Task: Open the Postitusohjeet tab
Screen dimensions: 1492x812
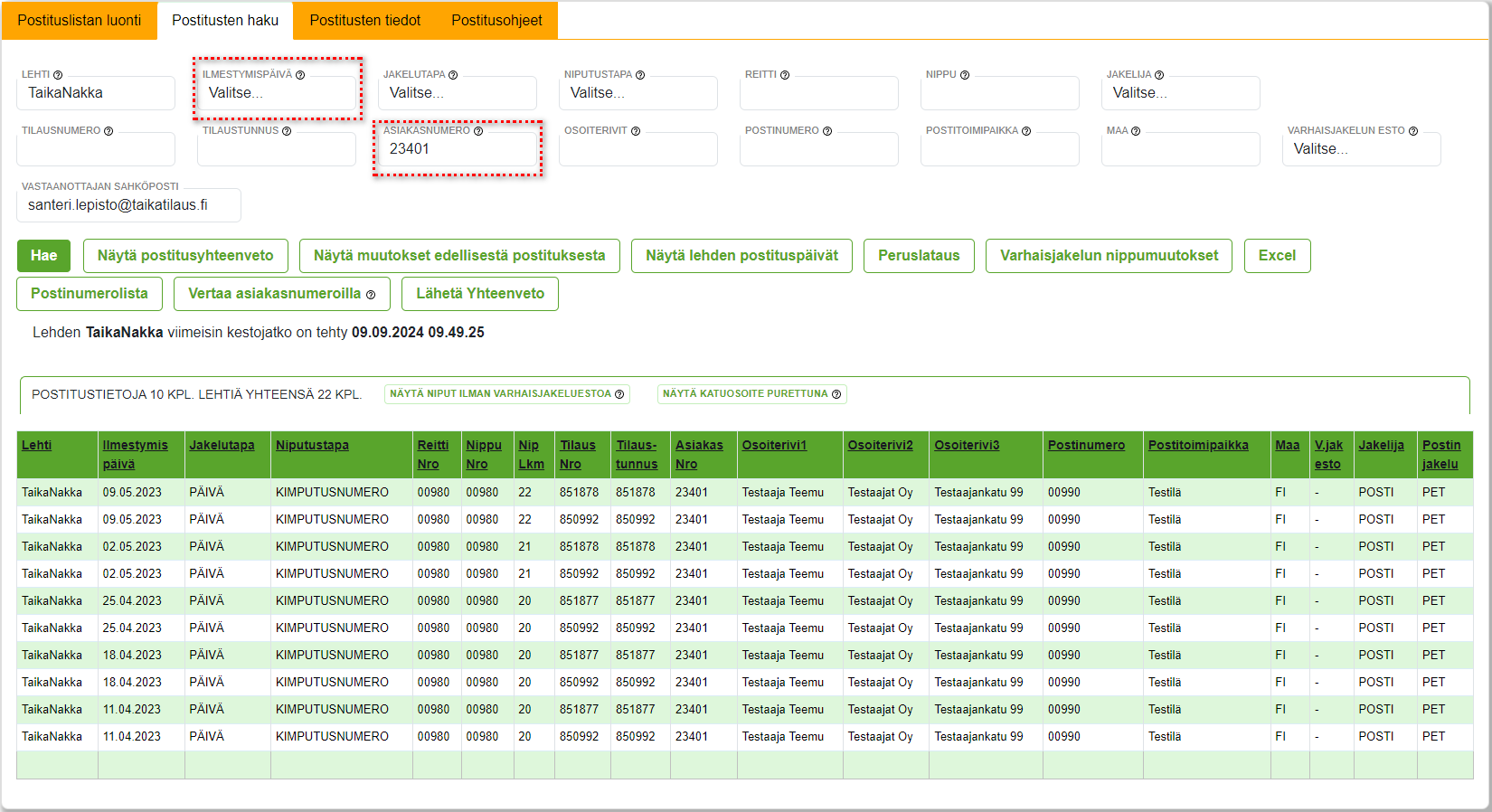Action: (x=496, y=20)
